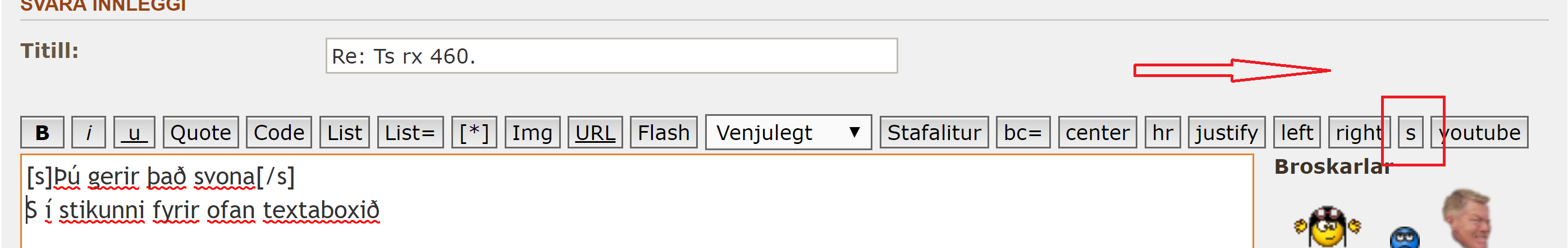Insert an image with Img button
1568x248 pixels.
(x=532, y=132)
